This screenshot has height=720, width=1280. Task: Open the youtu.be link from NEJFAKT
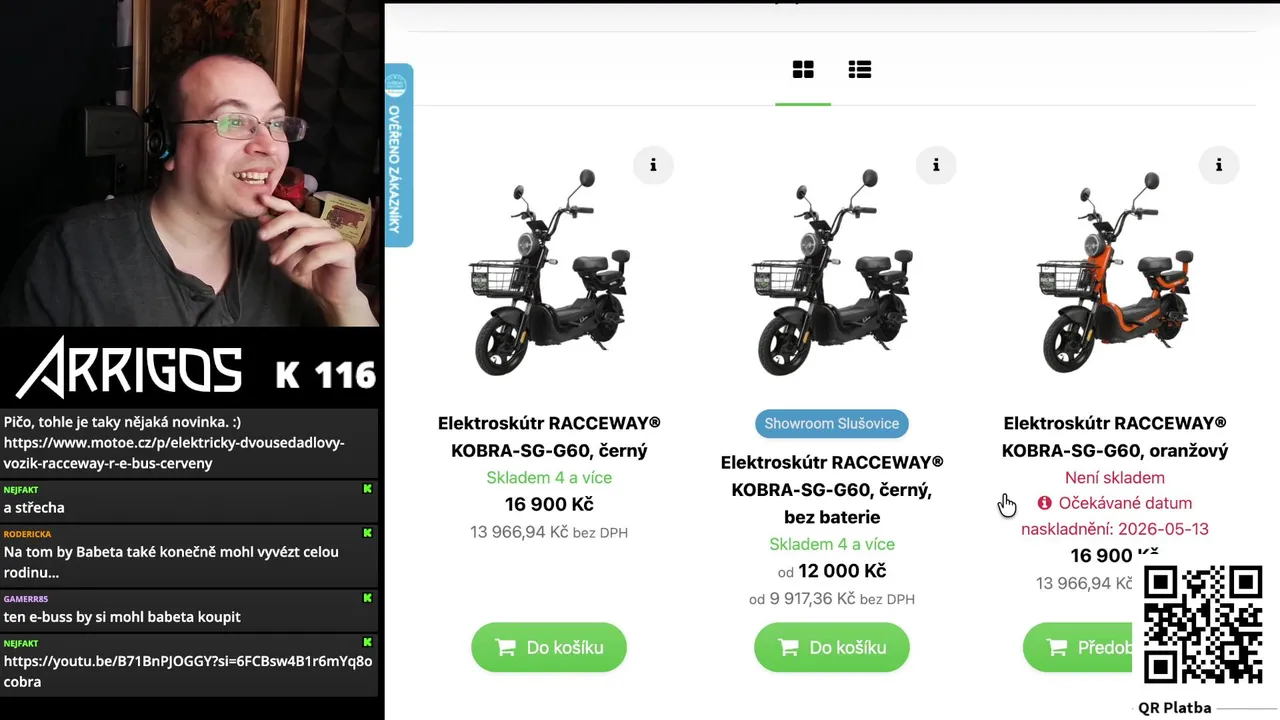point(188,661)
